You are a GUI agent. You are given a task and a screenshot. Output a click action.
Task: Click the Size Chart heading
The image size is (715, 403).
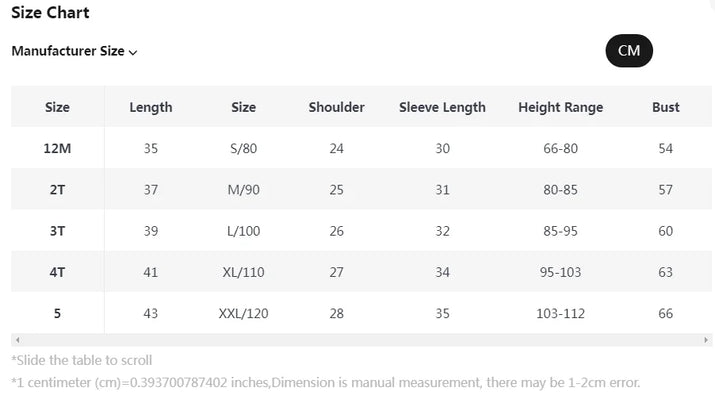(x=50, y=13)
